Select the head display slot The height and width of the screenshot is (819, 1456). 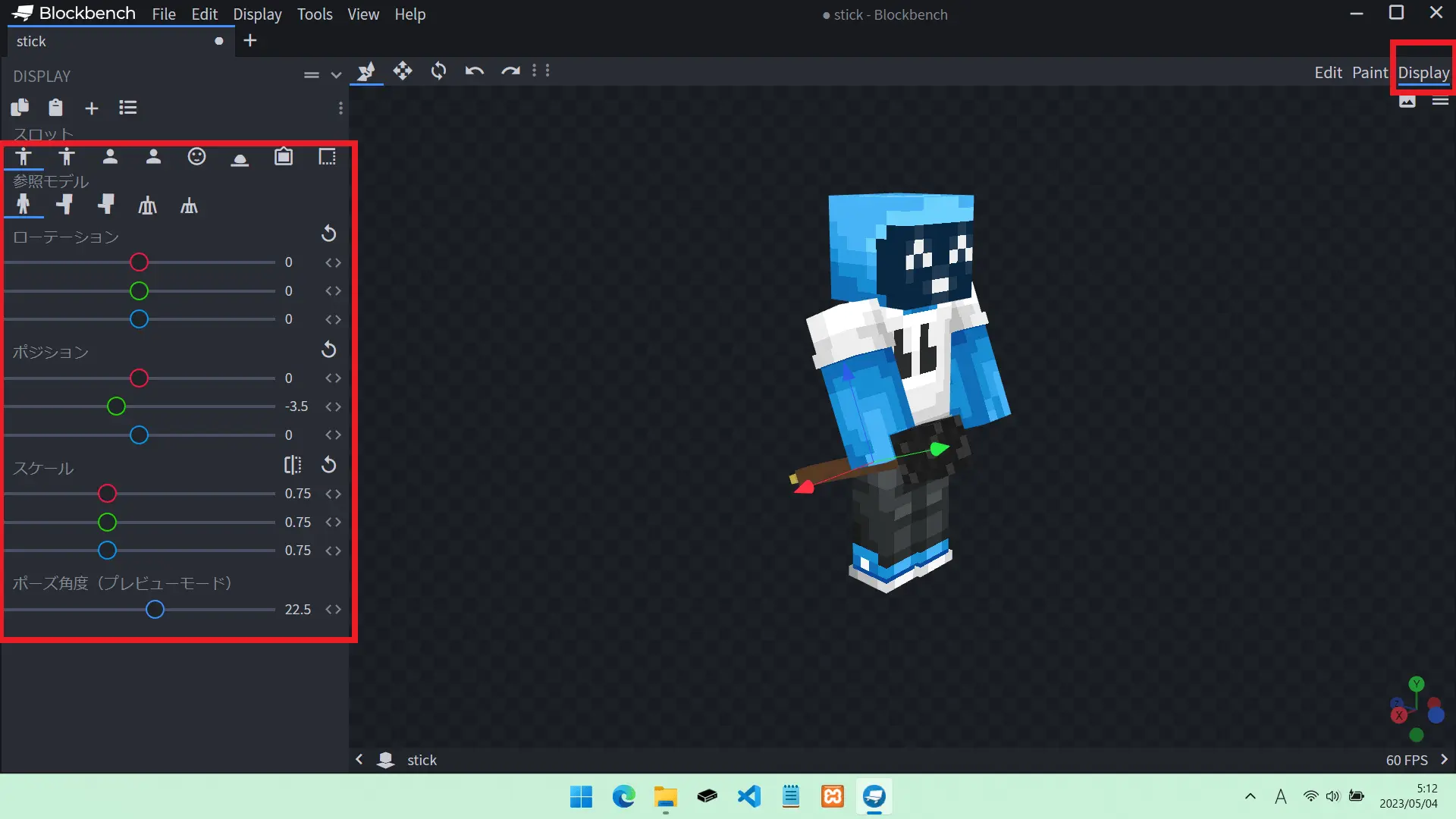click(196, 157)
